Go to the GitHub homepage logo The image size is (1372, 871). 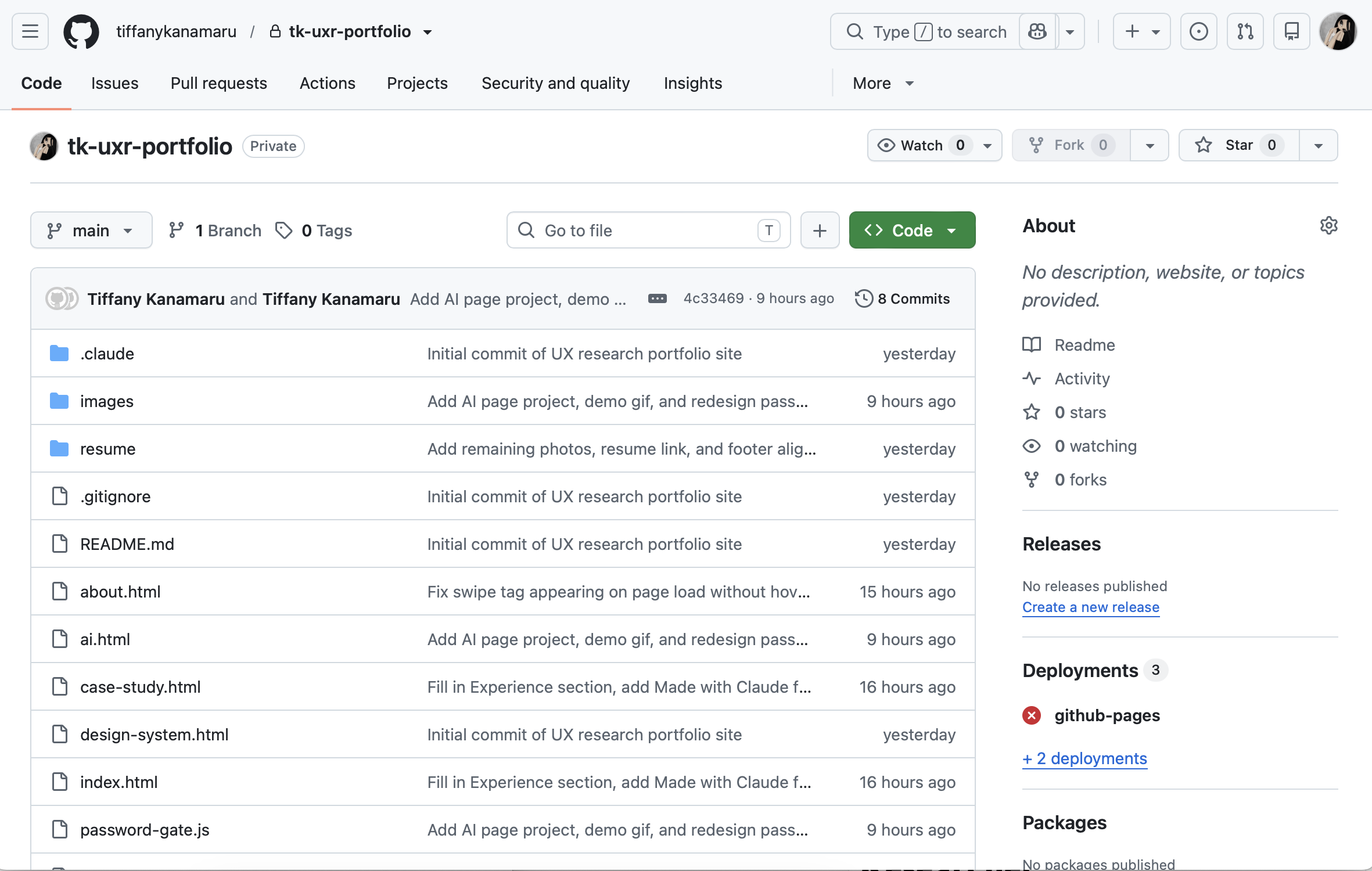(x=81, y=31)
